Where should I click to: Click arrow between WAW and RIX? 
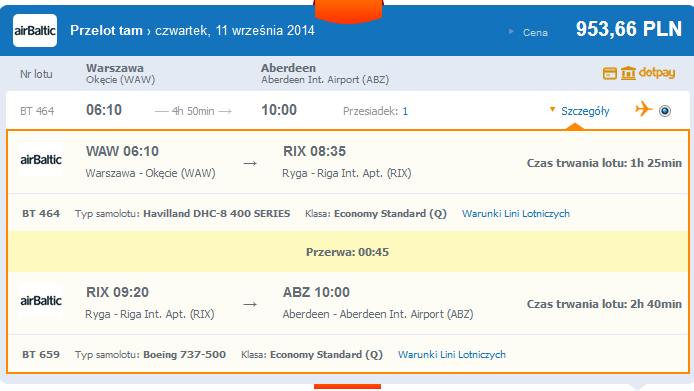point(250,163)
